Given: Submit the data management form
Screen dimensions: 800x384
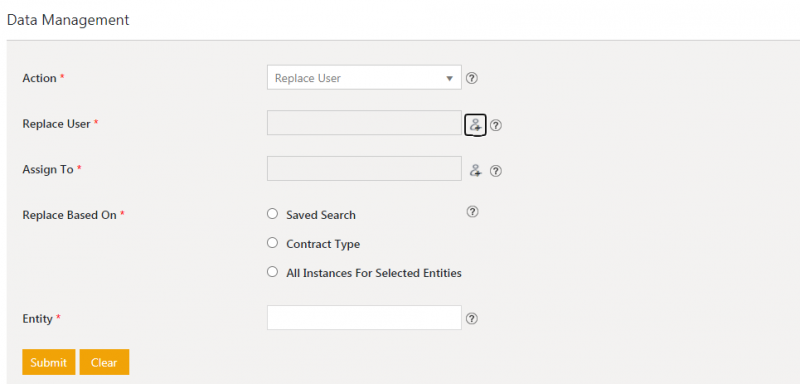Looking at the screenshot, I should pyautogui.click(x=48, y=362).
